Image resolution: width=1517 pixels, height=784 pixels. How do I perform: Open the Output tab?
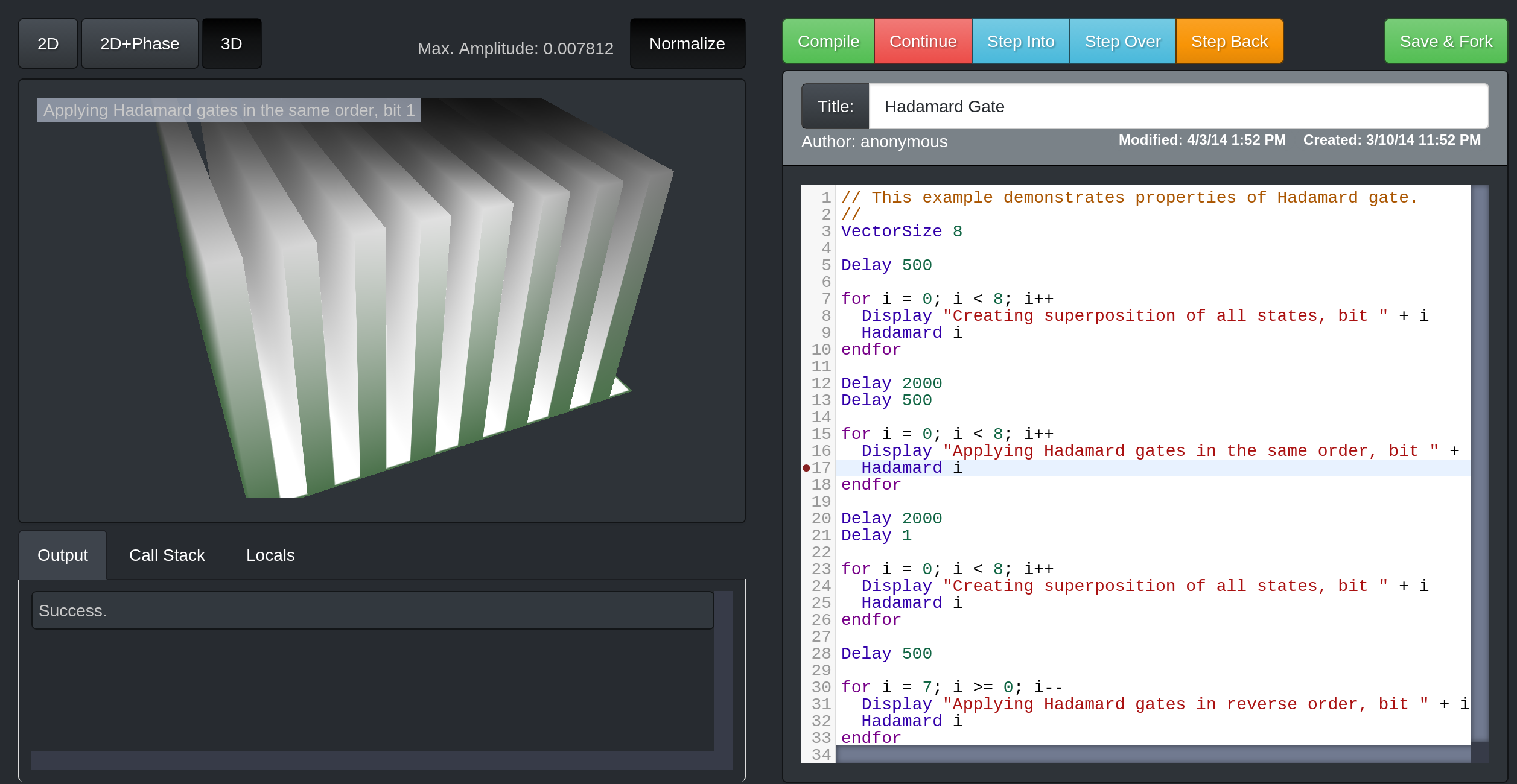point(63,555)
